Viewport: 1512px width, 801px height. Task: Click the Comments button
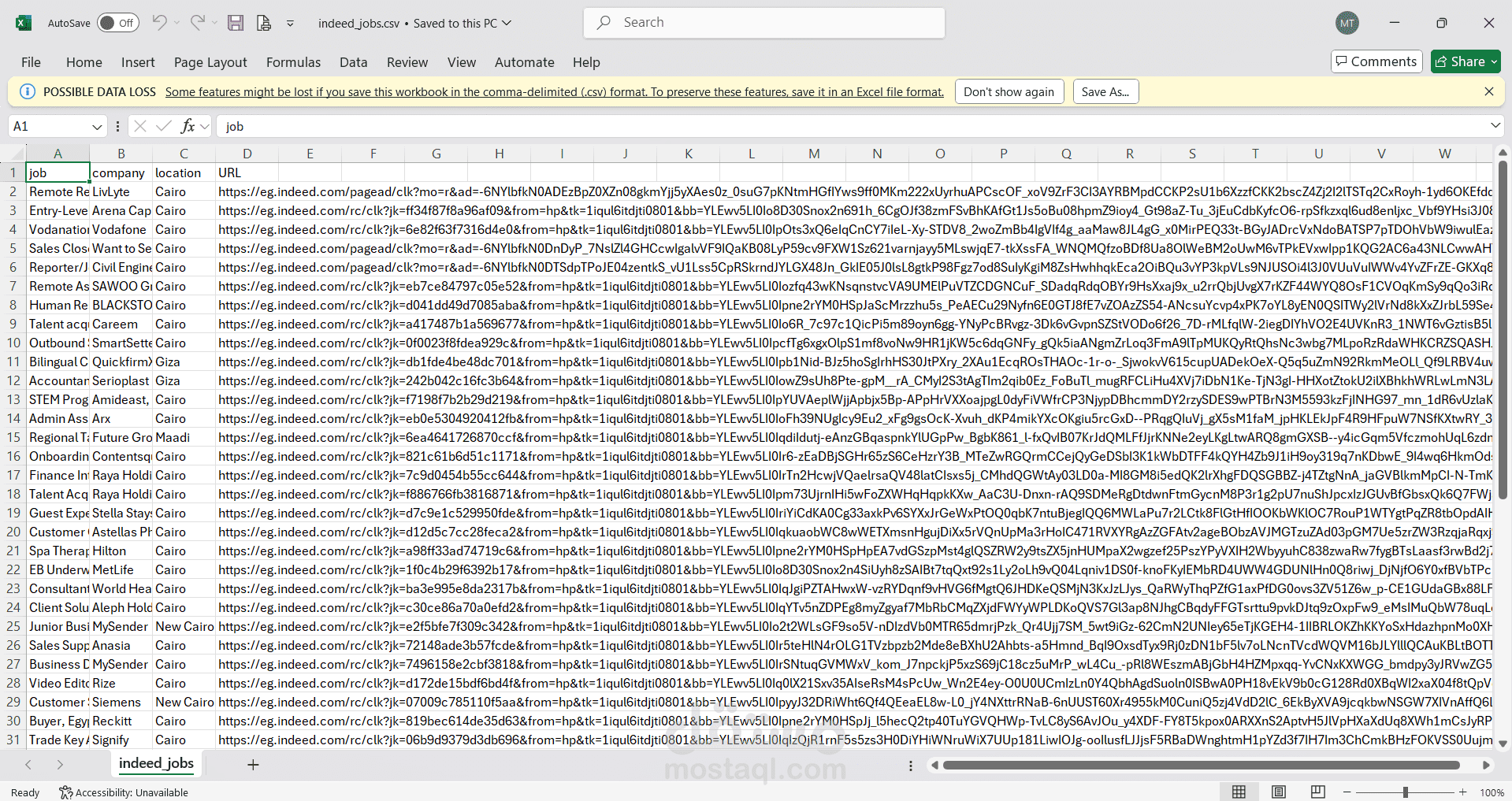[x=1376, y=61]
